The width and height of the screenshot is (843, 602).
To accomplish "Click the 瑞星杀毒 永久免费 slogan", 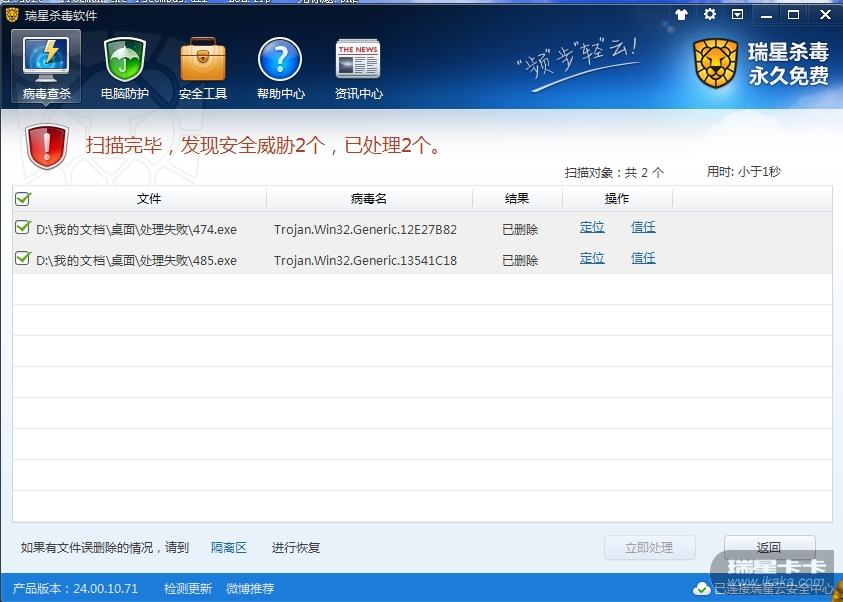I will tap(788, 64).
